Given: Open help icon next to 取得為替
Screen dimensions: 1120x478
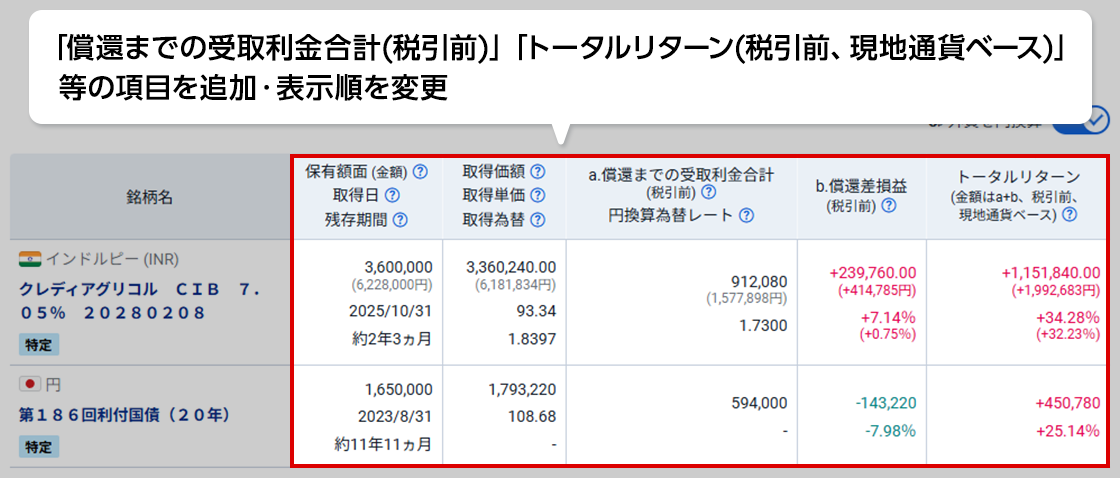Looking at the screenshot, I should point(538,219).
